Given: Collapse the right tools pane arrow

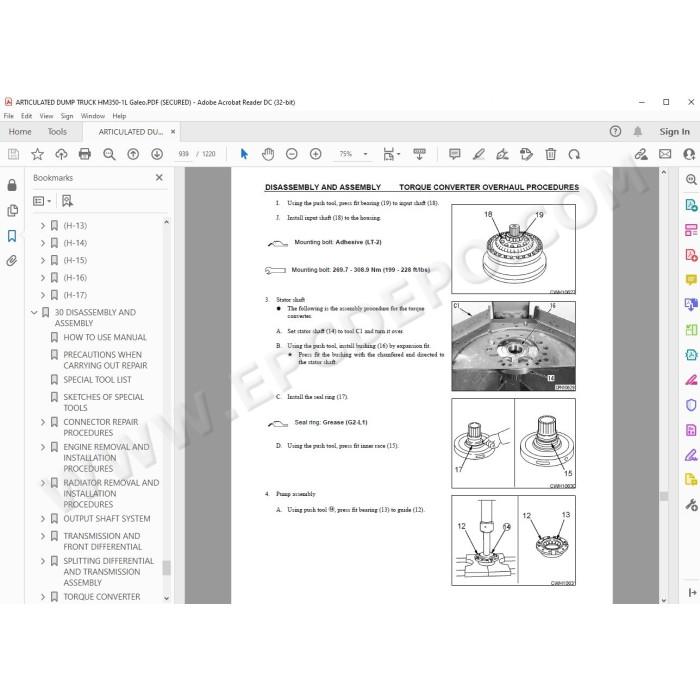Looking at the screenshot, I should (x=692, y=592).
